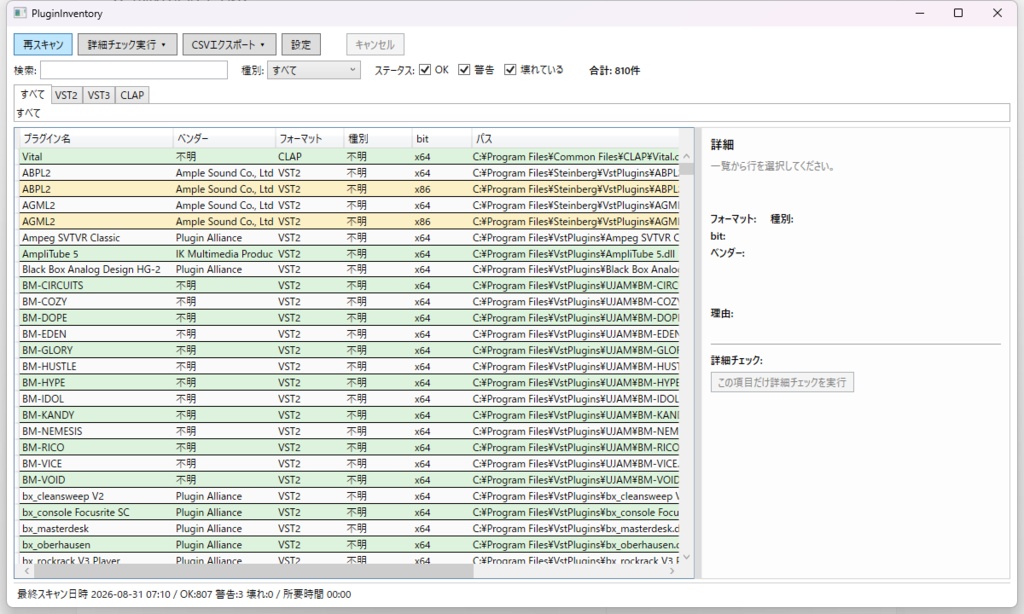Minimize the PluginInventory window
The image size is (1024, 614).
pos(920,13)
